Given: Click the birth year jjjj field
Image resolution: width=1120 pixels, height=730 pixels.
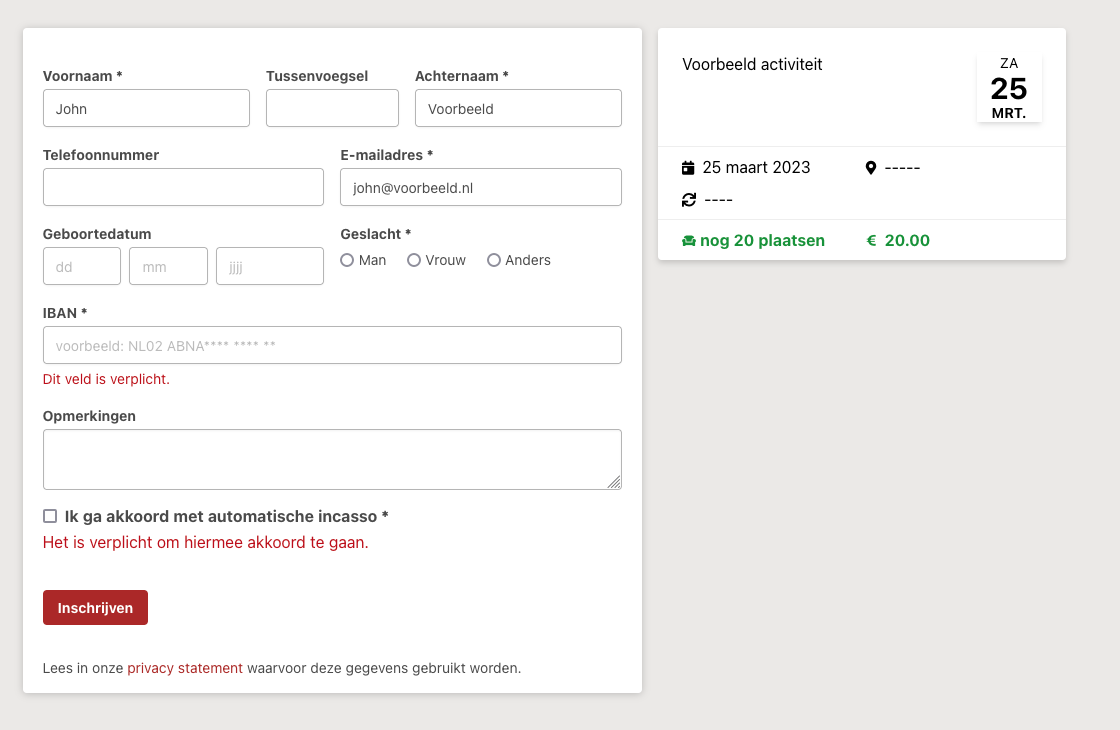Looking at the screenshot, I should [270, 266].
